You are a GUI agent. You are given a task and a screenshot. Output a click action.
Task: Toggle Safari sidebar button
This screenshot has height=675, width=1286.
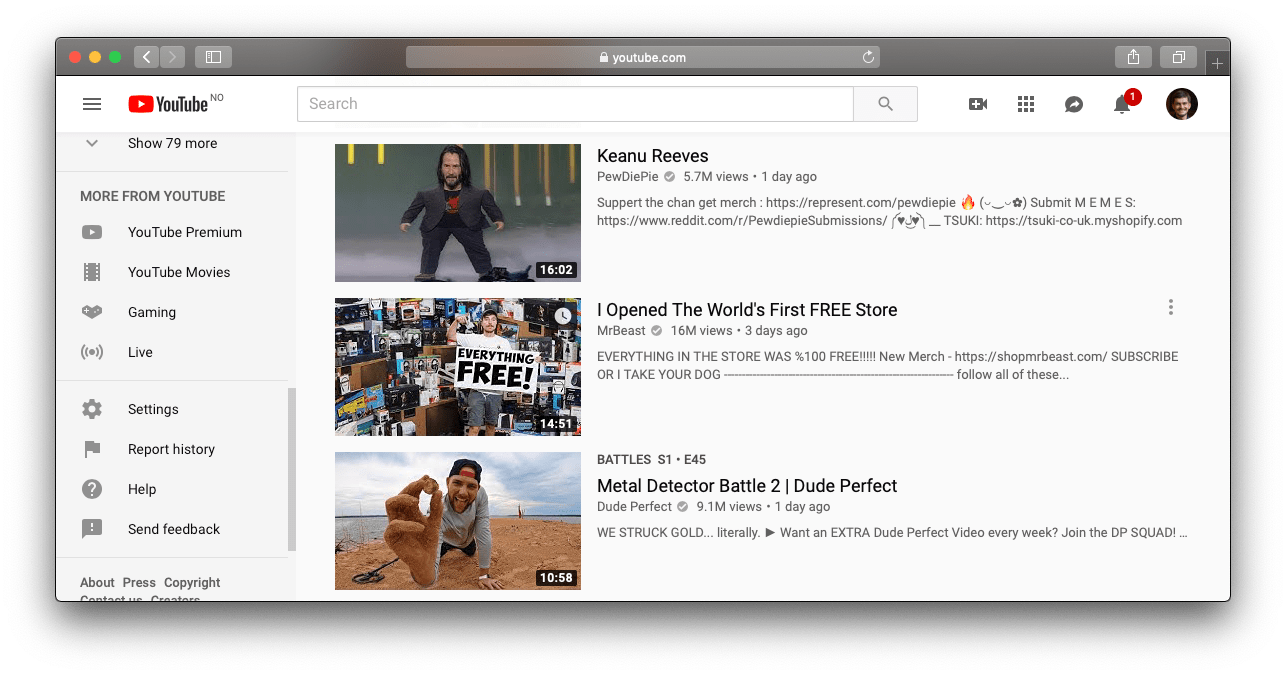[213, 57]
